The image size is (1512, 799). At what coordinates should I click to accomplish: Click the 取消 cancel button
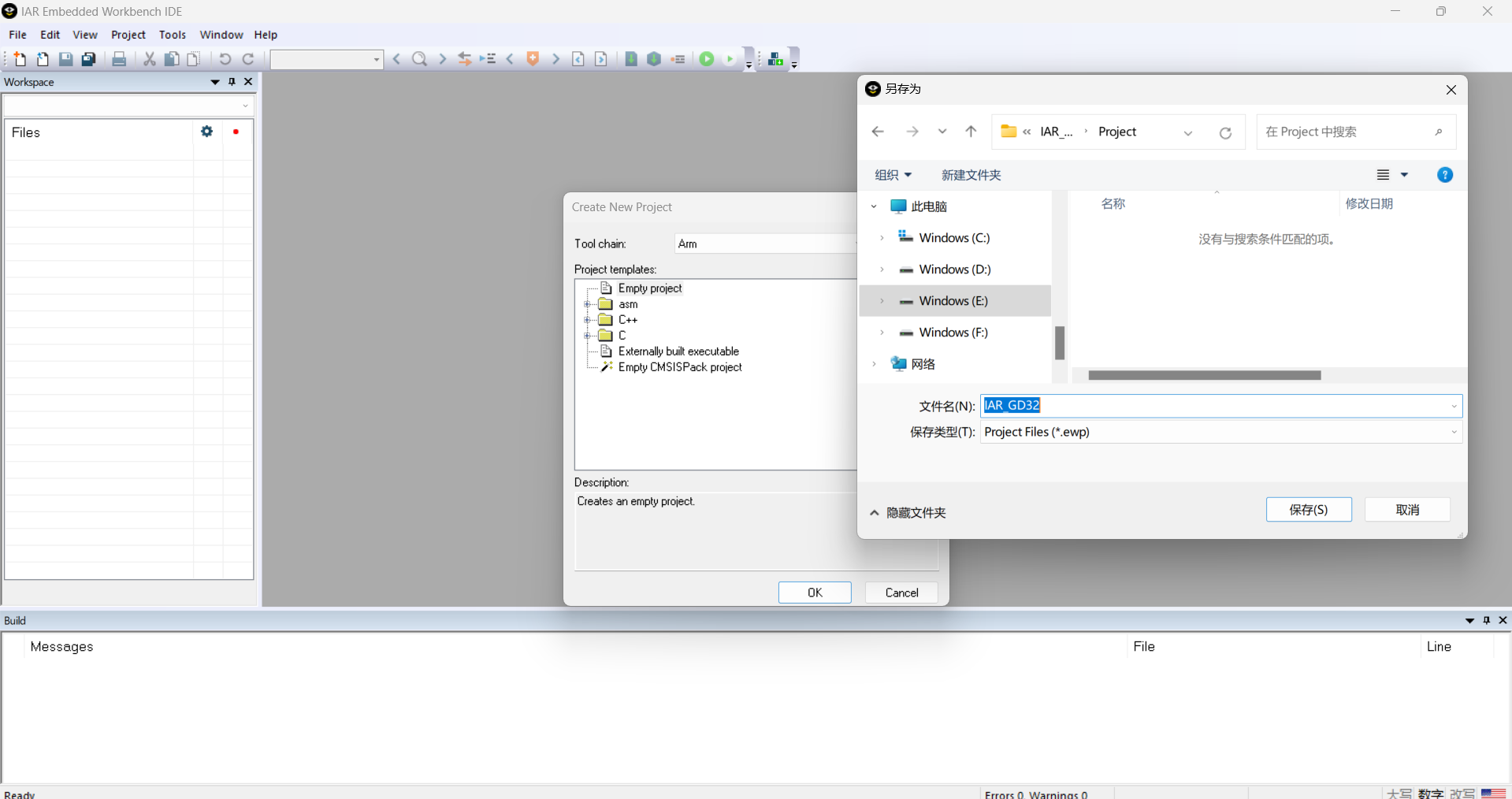[x=1407, y=510]
